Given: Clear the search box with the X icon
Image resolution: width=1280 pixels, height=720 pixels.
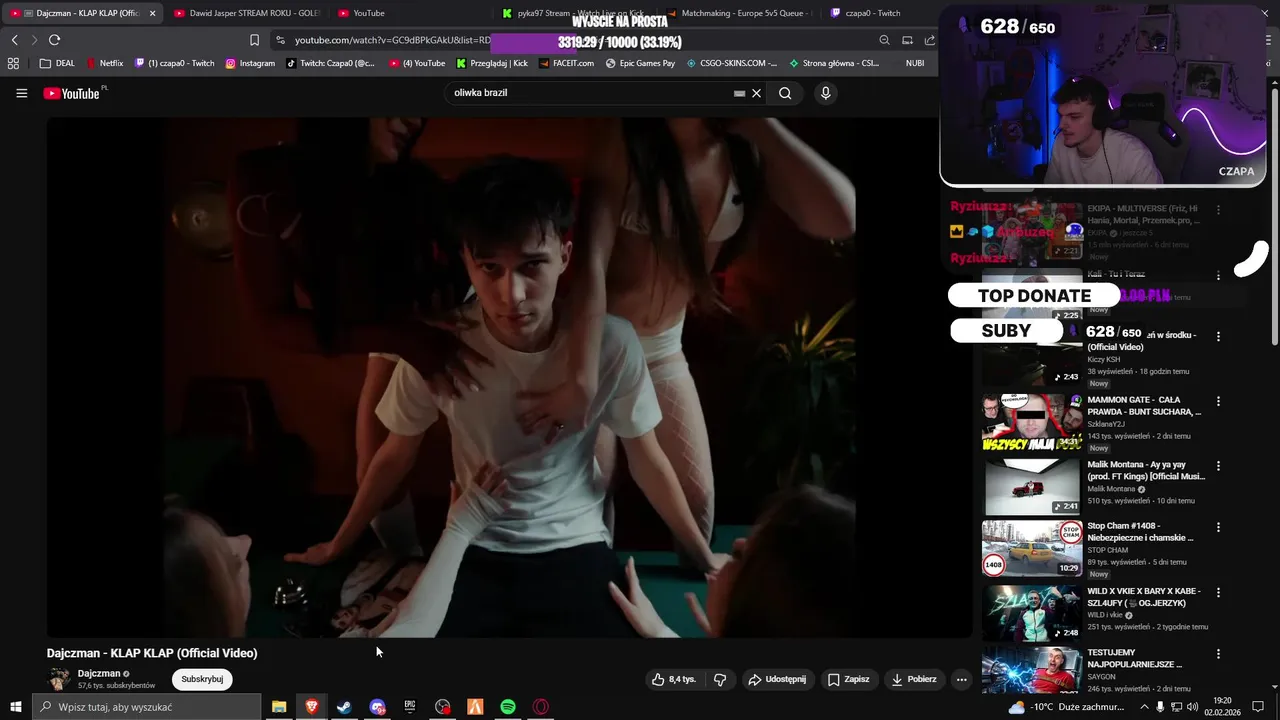Looking at the screenshot, I should pyautogui.click(x=757, y=93).
